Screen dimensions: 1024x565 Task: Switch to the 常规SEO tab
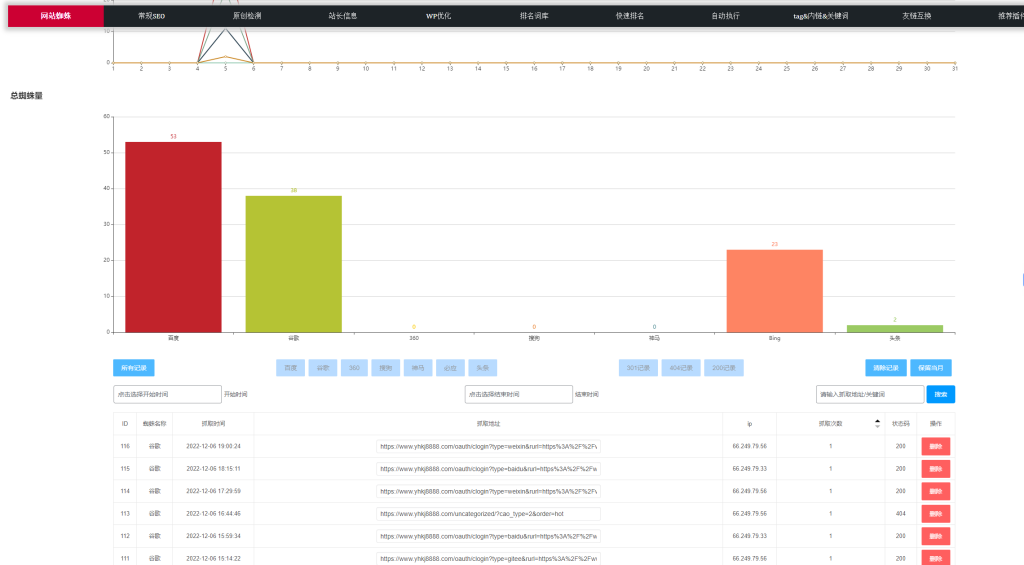point(152,16)
